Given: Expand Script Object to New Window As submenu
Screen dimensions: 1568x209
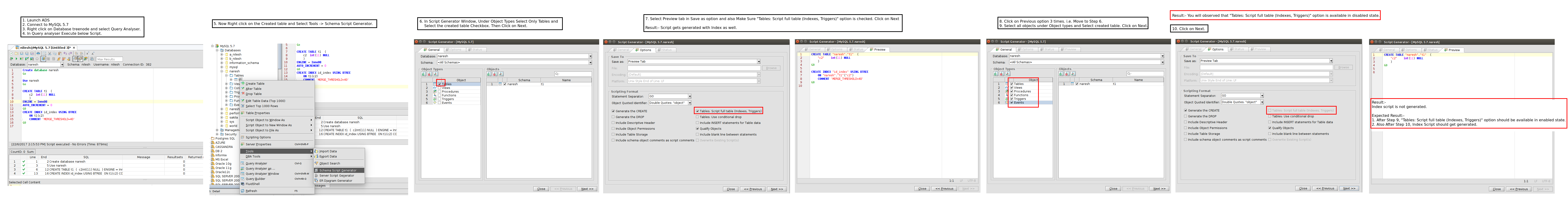Looking at the screenshot, I should pyautogui.click(x=277, y=125).
